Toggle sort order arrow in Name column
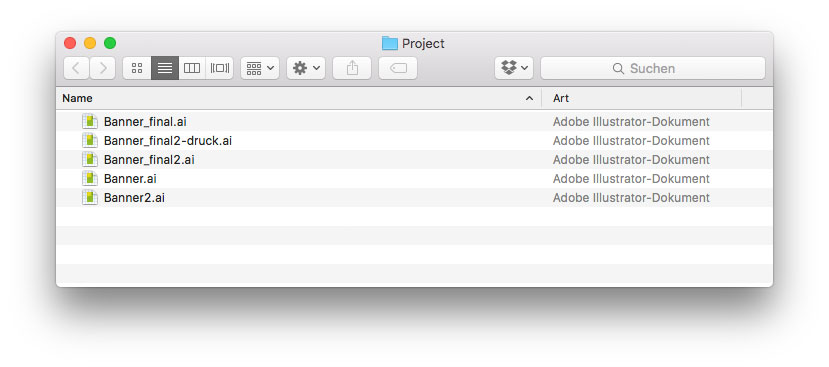This screenshot has width=829, height=367. pyautogui.click(x=529, y=98)
